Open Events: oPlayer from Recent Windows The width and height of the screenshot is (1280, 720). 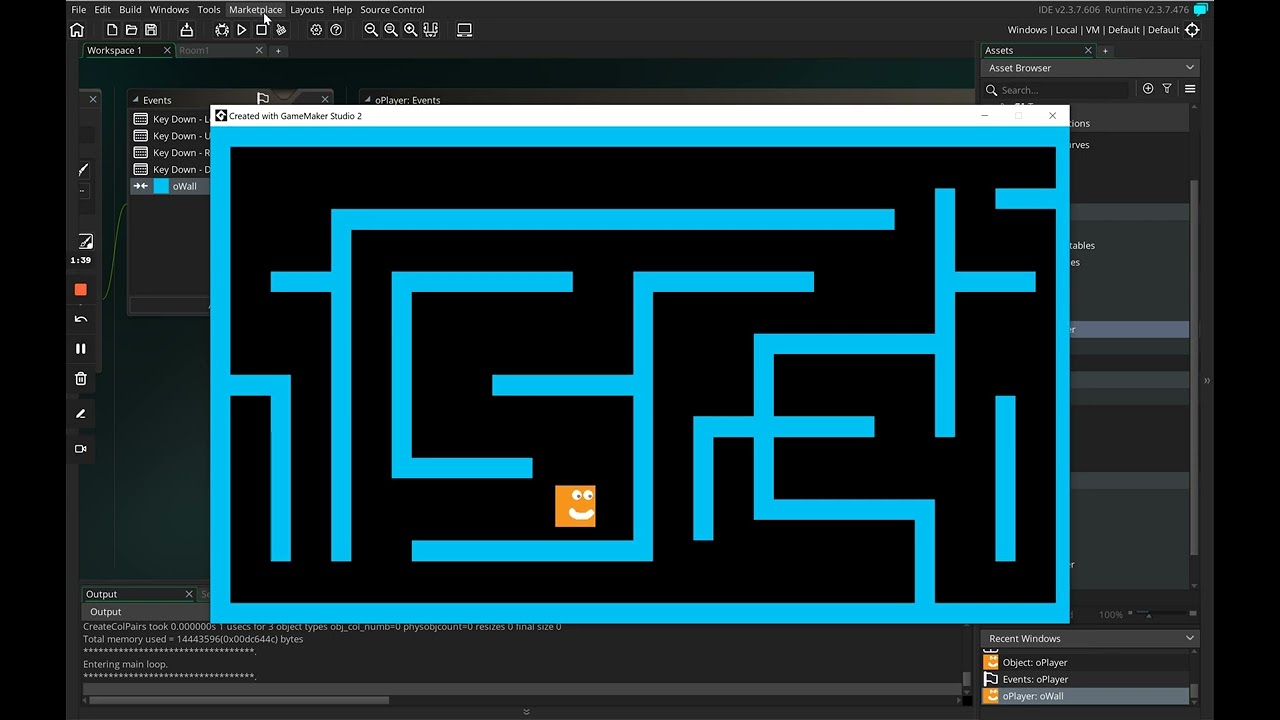click(x=1086, y=679)
